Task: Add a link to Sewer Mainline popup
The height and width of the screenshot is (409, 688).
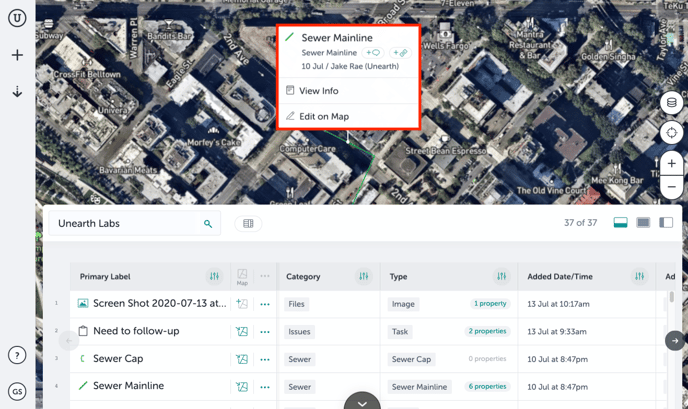Action: (400, 53)
